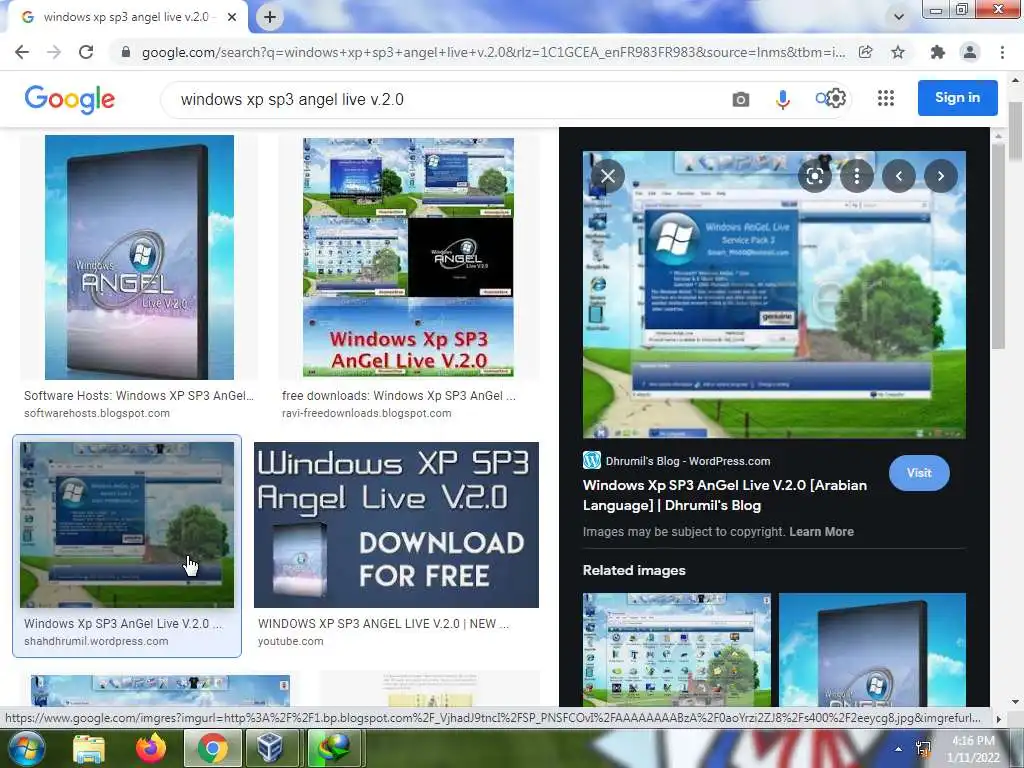Image resolution: width=1024 pixels, height=768 pixels.
Task: Open the related DVD case image
Action: [x=872, y=650]
